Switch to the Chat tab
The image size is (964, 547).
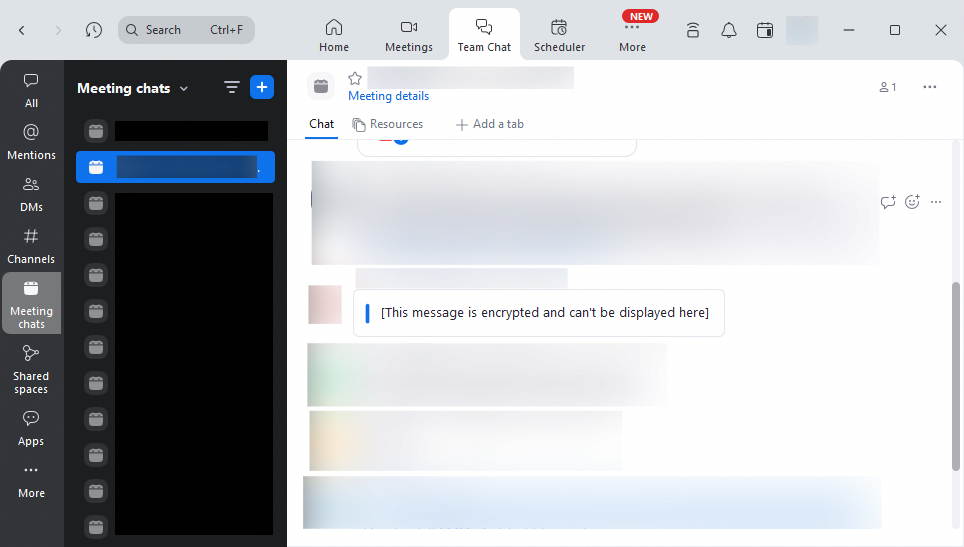322,124
